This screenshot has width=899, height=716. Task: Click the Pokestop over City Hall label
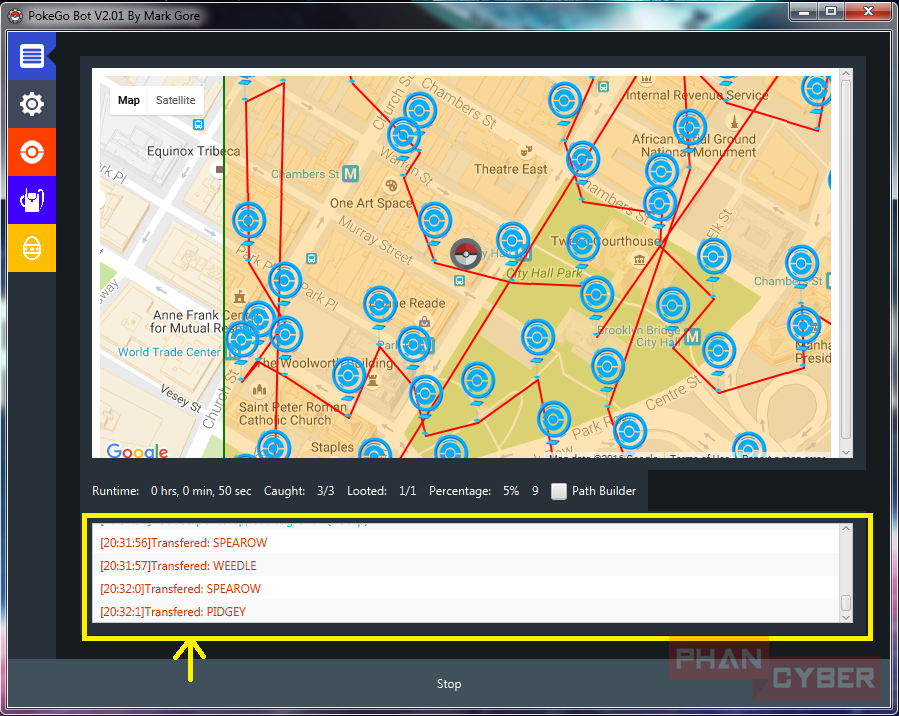coord(513,243)
